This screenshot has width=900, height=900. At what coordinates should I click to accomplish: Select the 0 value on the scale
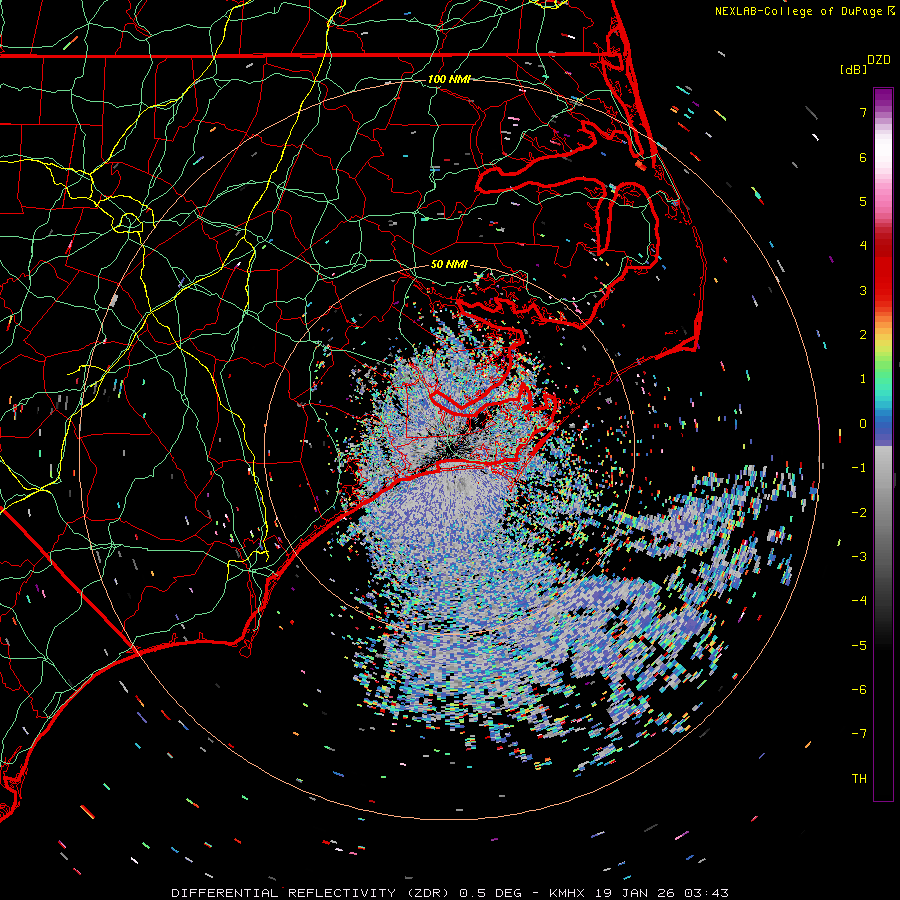[x=863, y=424]
